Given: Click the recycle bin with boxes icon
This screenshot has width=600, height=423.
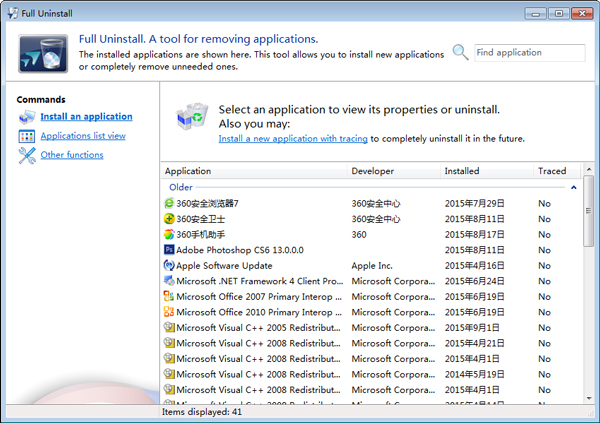Looking at the screenshot, I should (192, 116).
